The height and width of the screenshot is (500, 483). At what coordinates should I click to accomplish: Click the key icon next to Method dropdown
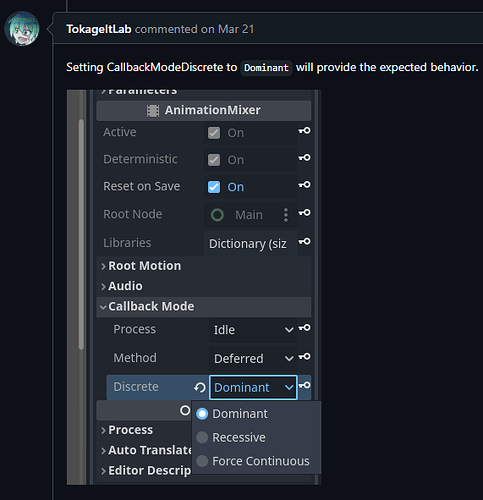pos(305,356)
